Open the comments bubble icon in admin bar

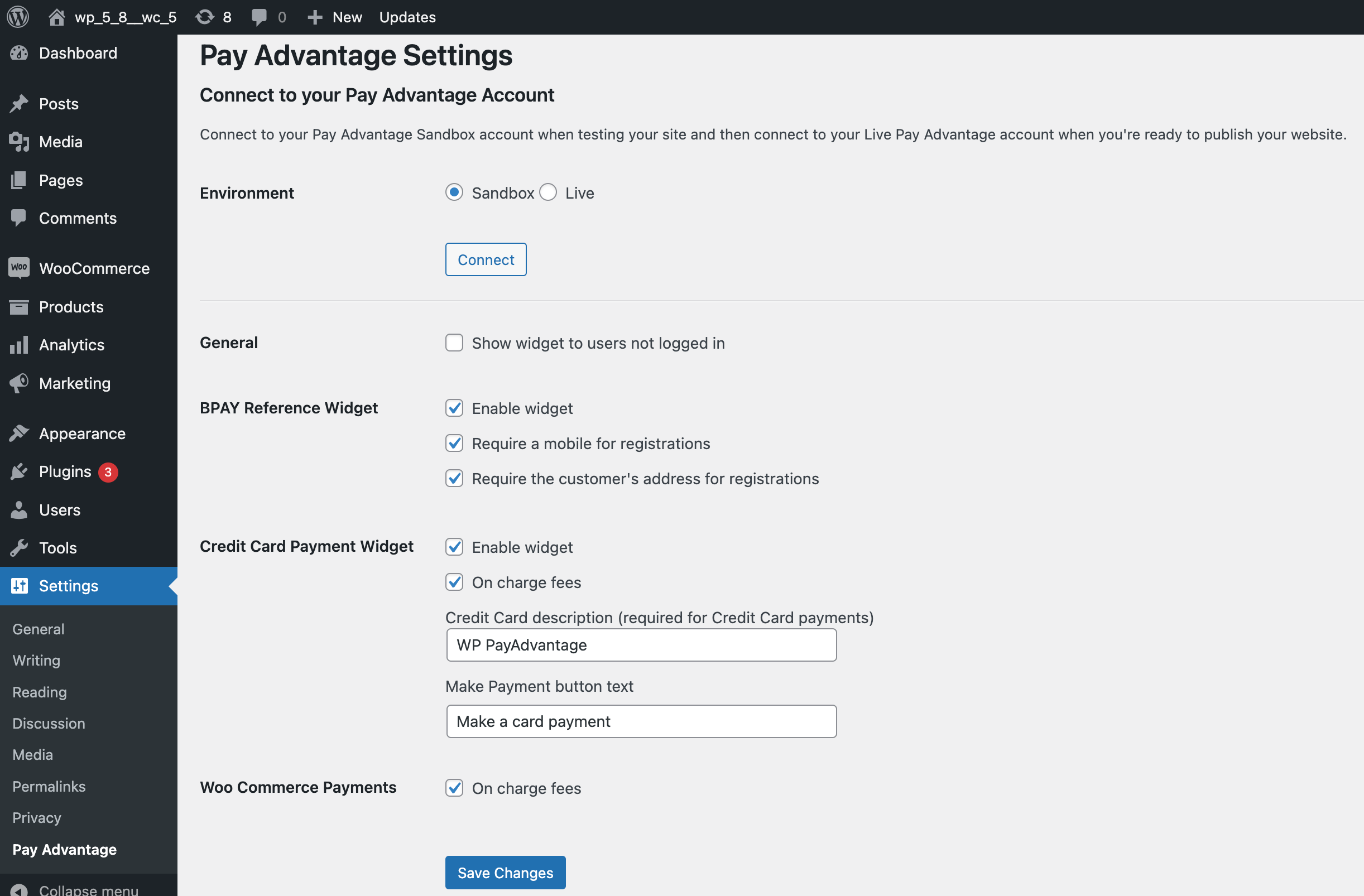pyautogui.click(x=259, y=17)
